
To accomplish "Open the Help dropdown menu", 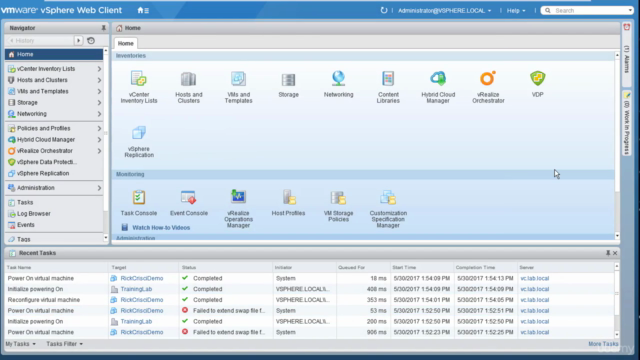I will (516, 11).
